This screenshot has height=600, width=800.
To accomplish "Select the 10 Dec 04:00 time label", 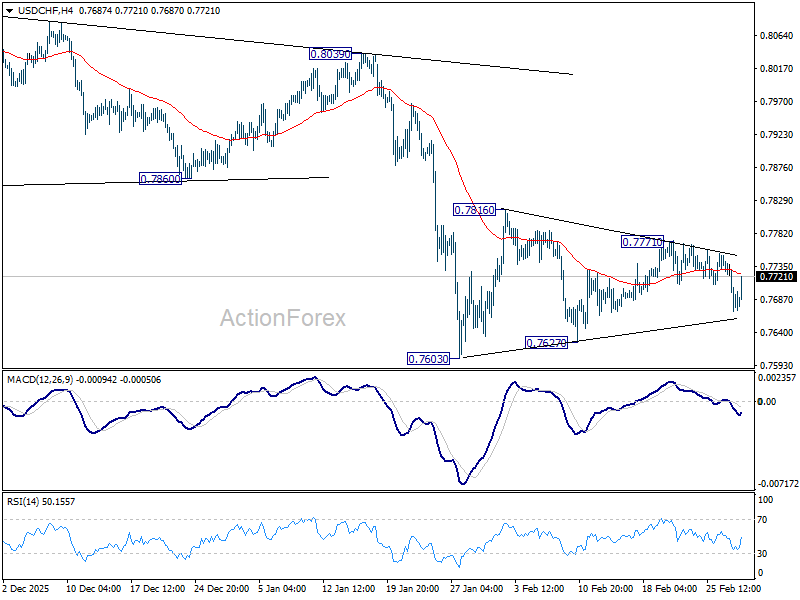I will click(93, 588).
